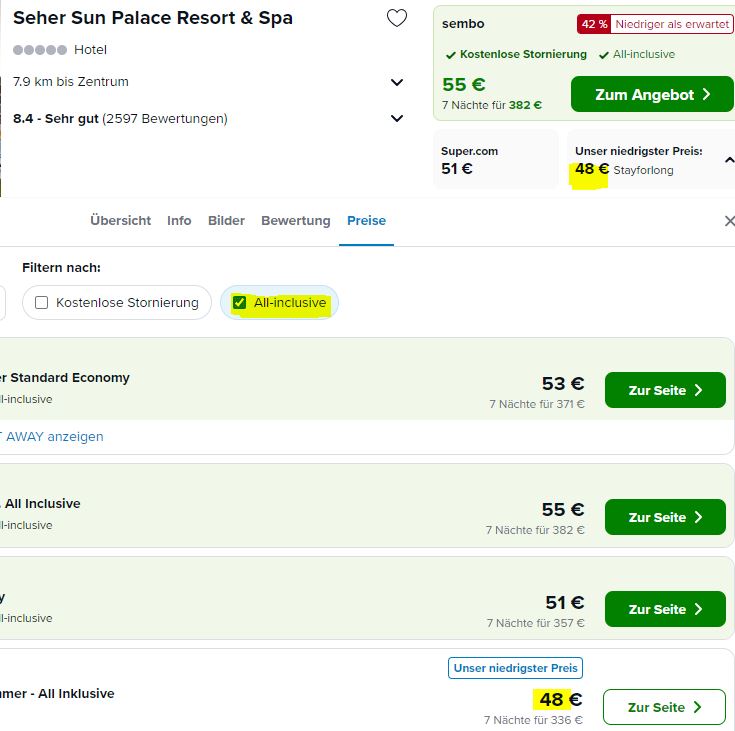Expand the 8.4 Sehr gut ratings section

pos(397,118)
